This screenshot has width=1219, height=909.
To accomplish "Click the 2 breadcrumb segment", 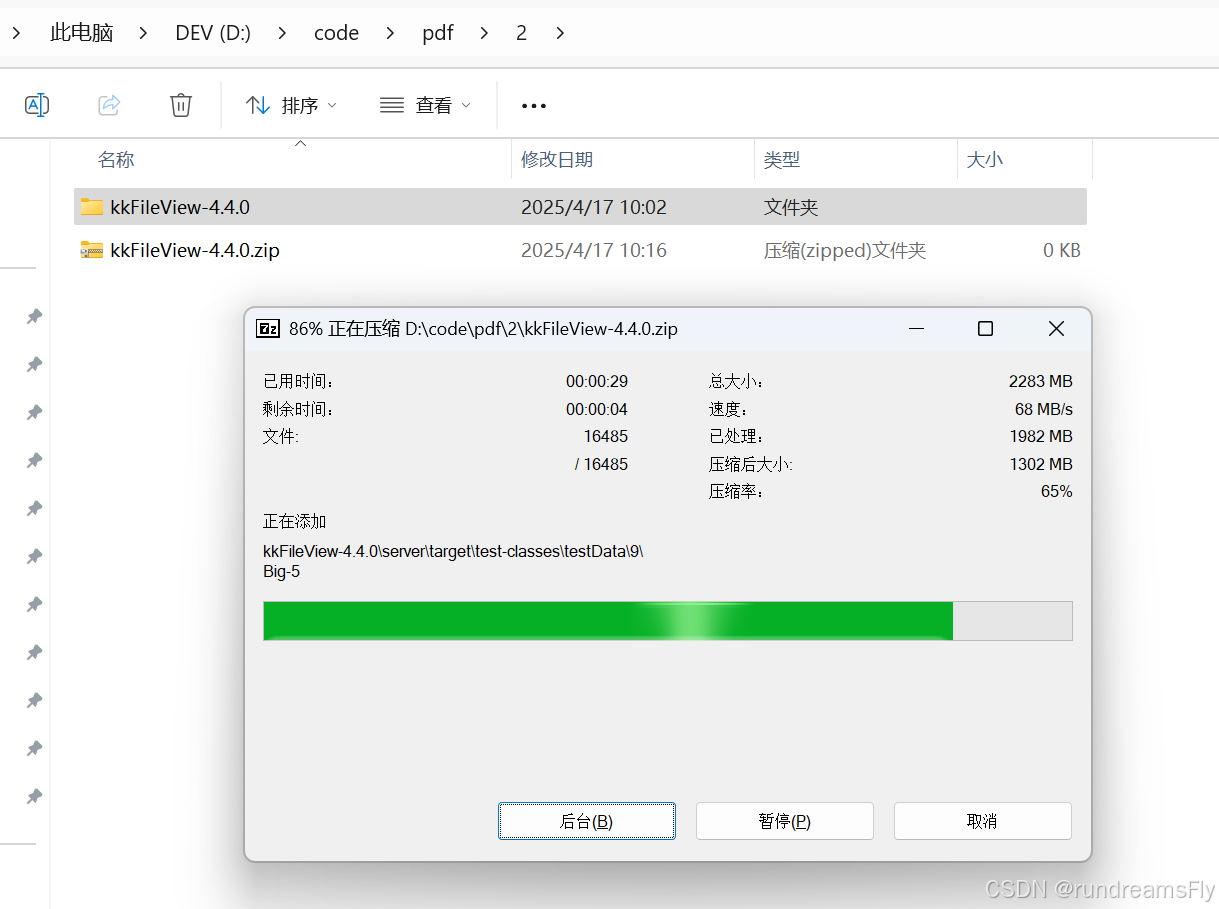I will 521,33.
